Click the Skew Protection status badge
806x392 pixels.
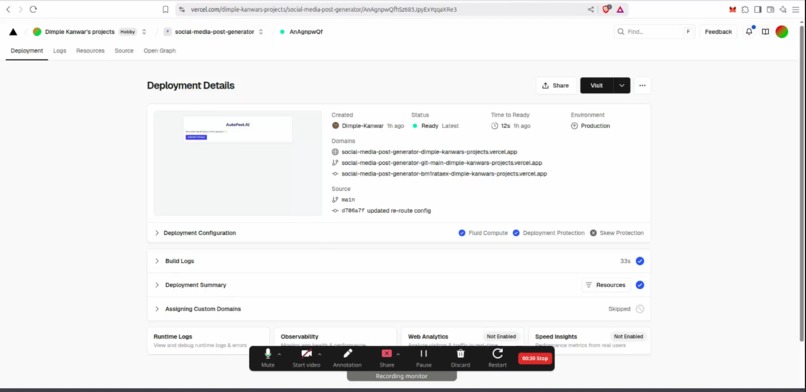[x=593, y=233]
